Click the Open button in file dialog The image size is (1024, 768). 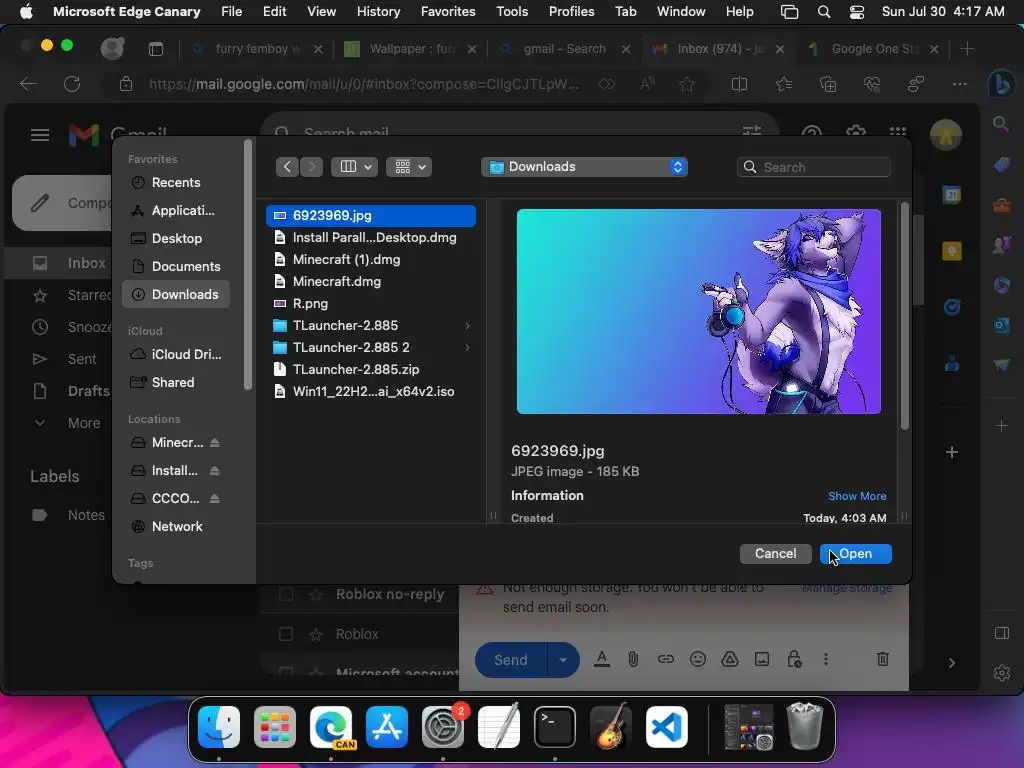(856, 554)
